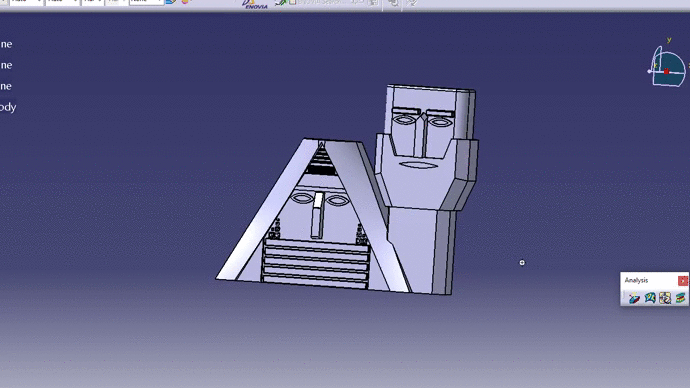Click the red square on the compass
The image size is (690, 388).
tap(666, 71)
